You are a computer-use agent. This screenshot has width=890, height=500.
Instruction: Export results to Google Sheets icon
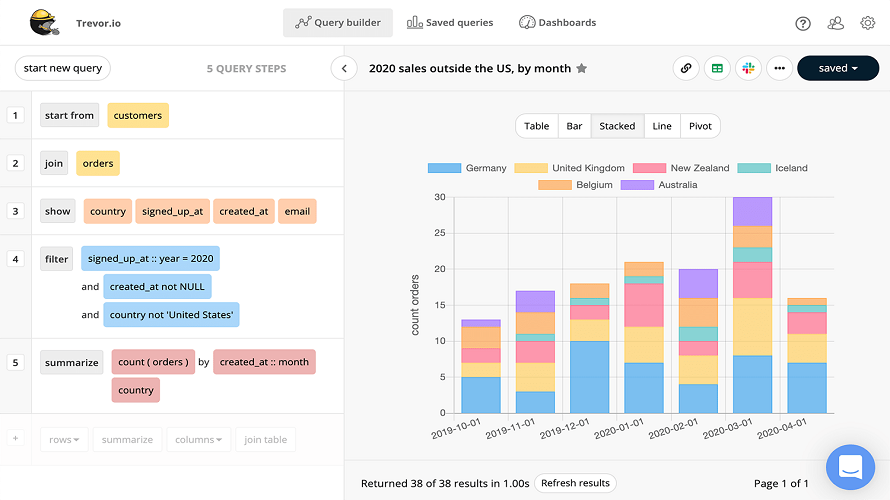[716, 68]
